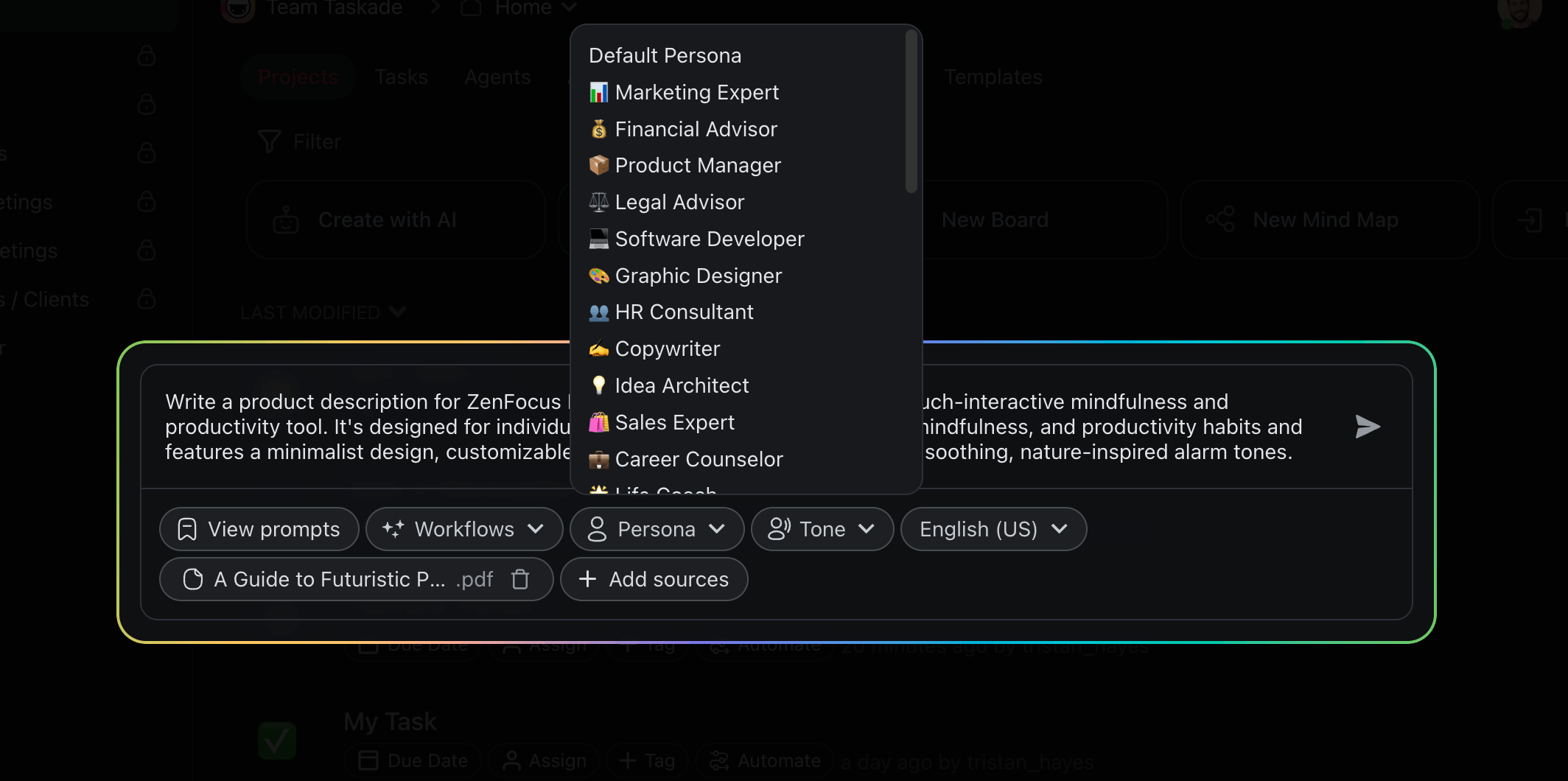Click the person icon on Persona button
Viewport: 1568px width, 781px height.
[597, 529]
